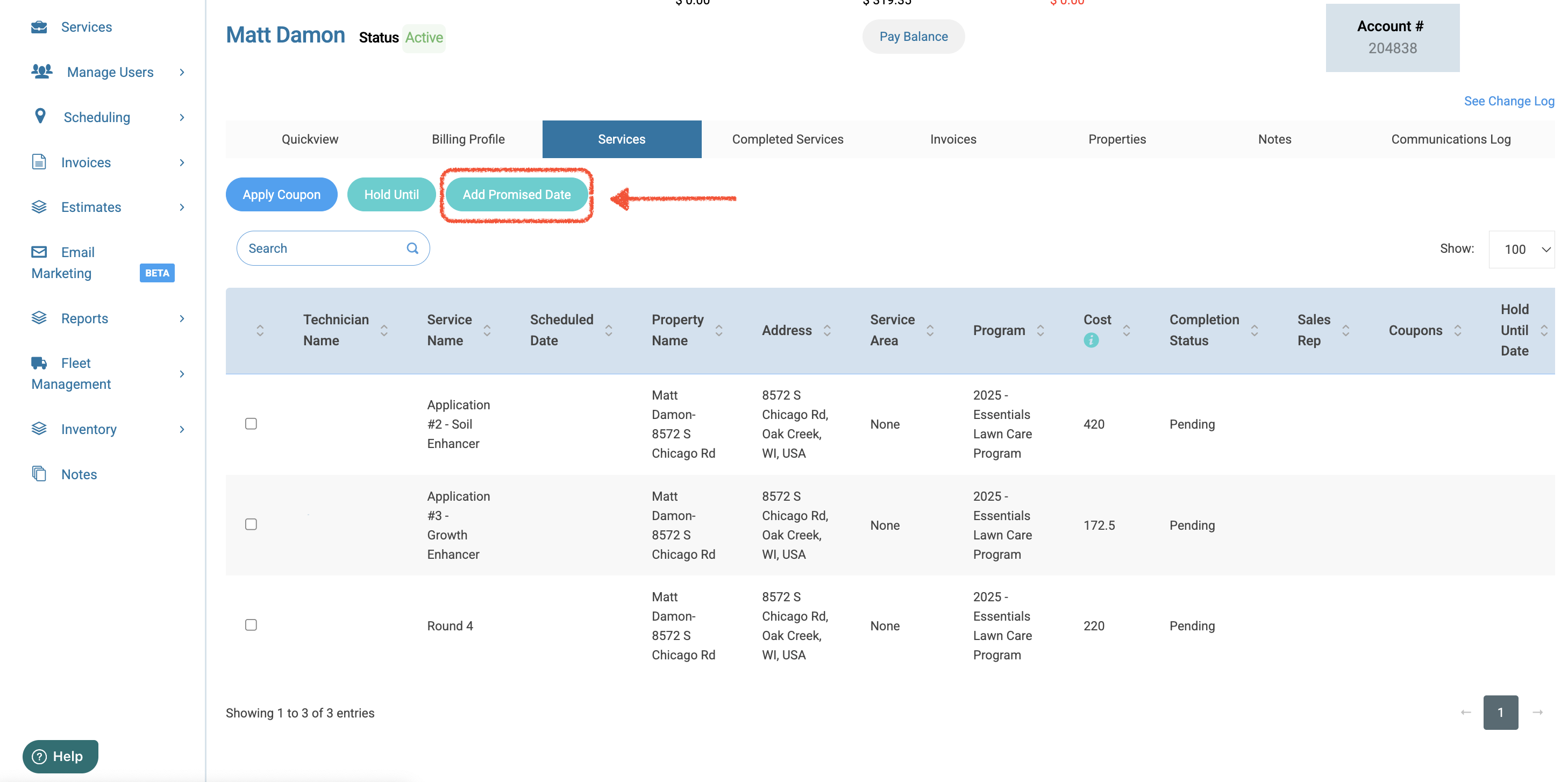Click the Cost info icon

[x=1091, y=340]
